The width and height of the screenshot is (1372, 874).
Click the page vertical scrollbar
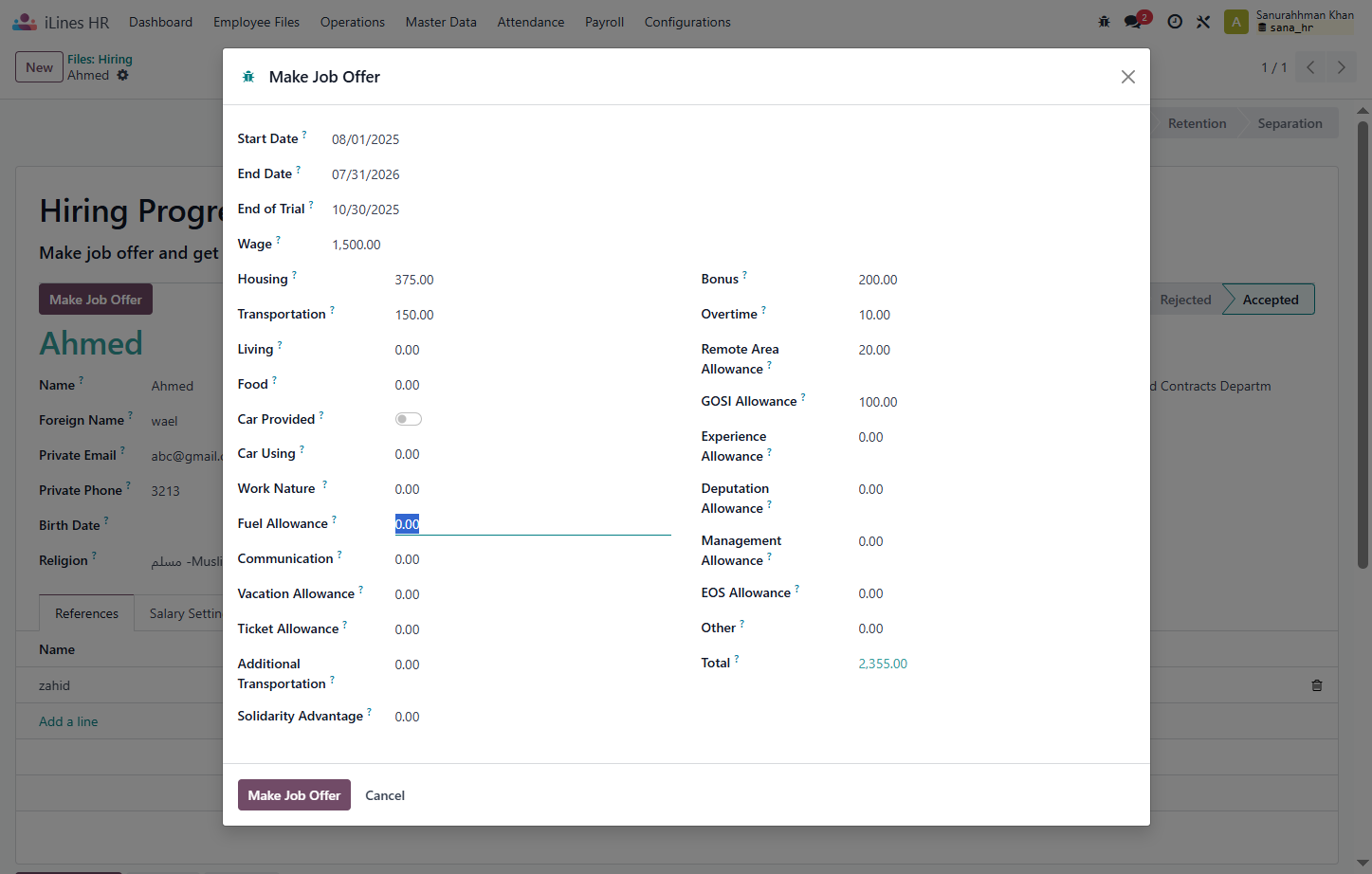(x=1363, y=343)
